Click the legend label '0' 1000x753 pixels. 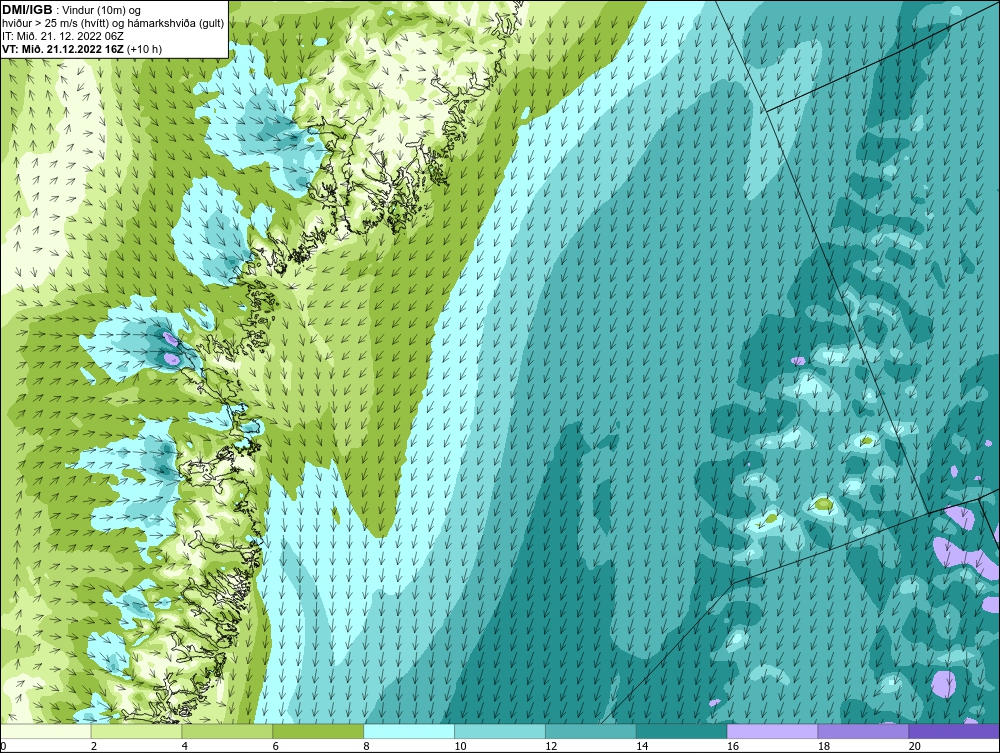[3, 746]
